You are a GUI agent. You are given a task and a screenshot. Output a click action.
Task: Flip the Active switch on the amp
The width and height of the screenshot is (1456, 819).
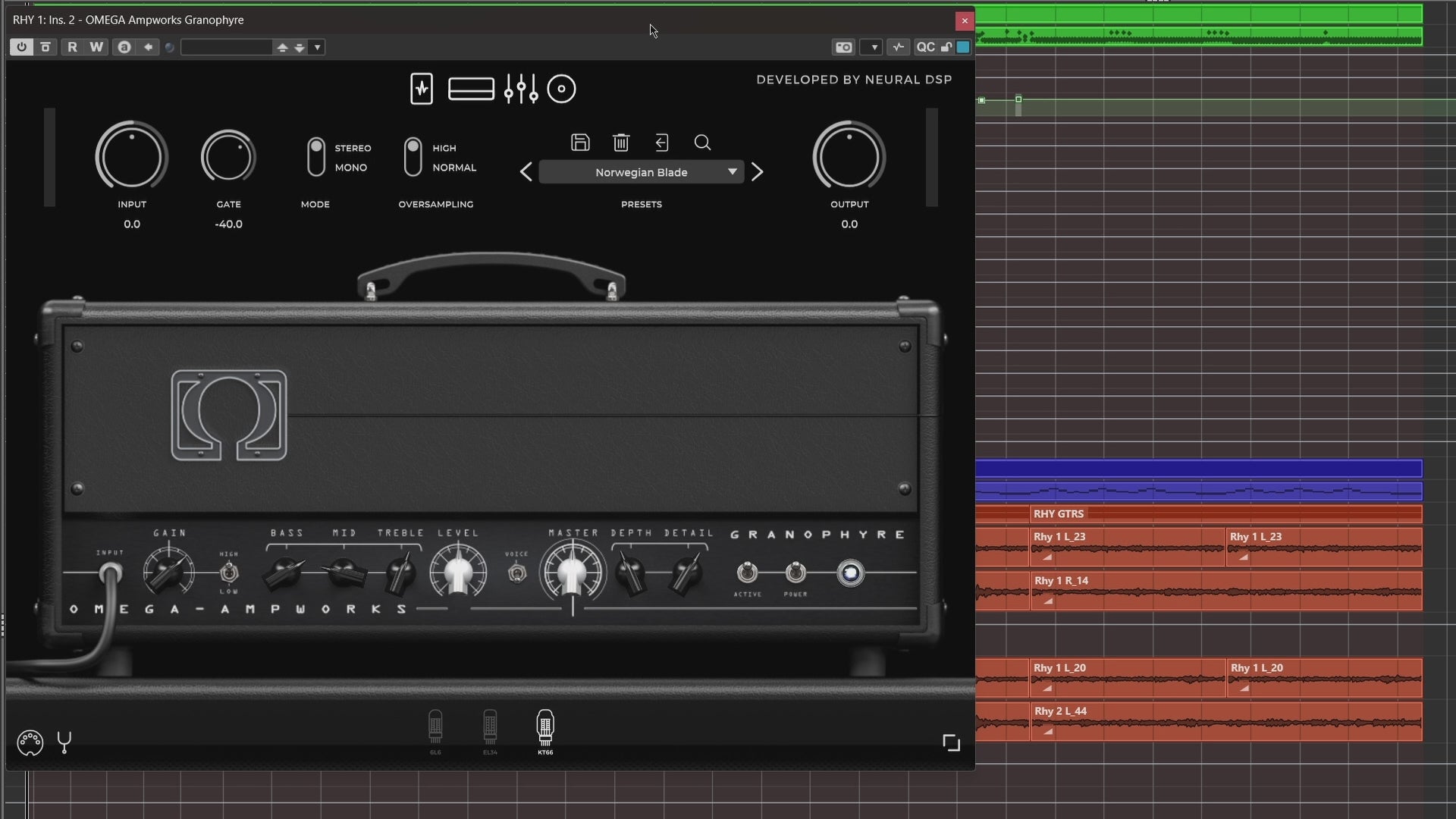[747, 572]
